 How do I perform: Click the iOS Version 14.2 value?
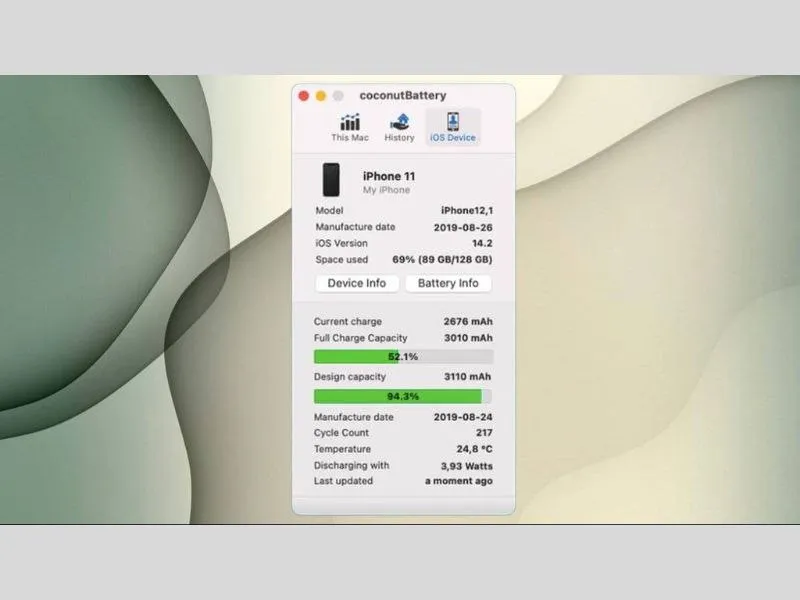coord(482,243)
